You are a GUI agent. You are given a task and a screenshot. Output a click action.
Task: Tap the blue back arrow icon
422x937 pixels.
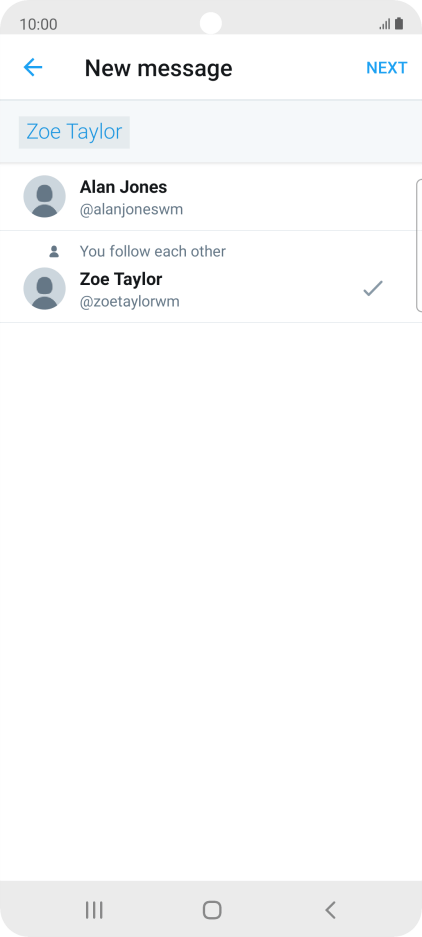pos(32,68)
